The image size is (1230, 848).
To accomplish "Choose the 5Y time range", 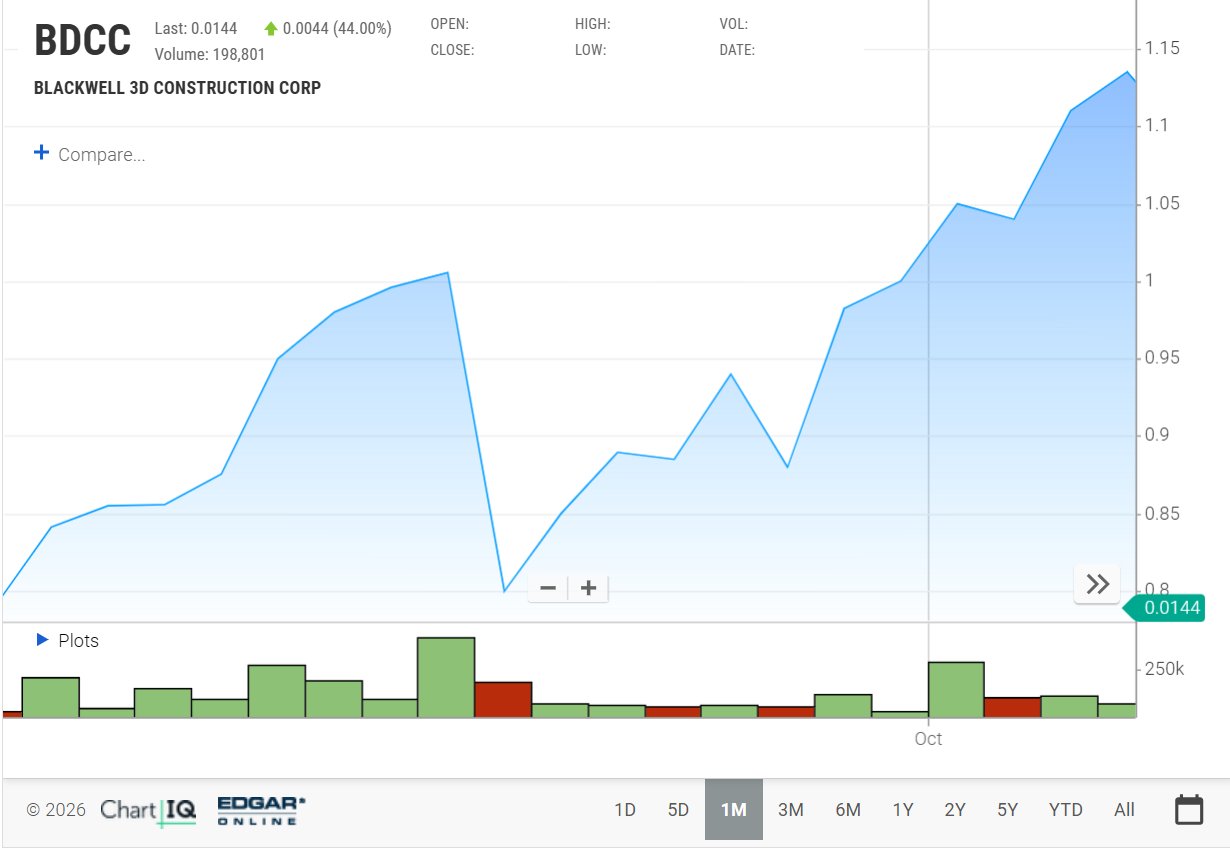I will coord(1007,810).
